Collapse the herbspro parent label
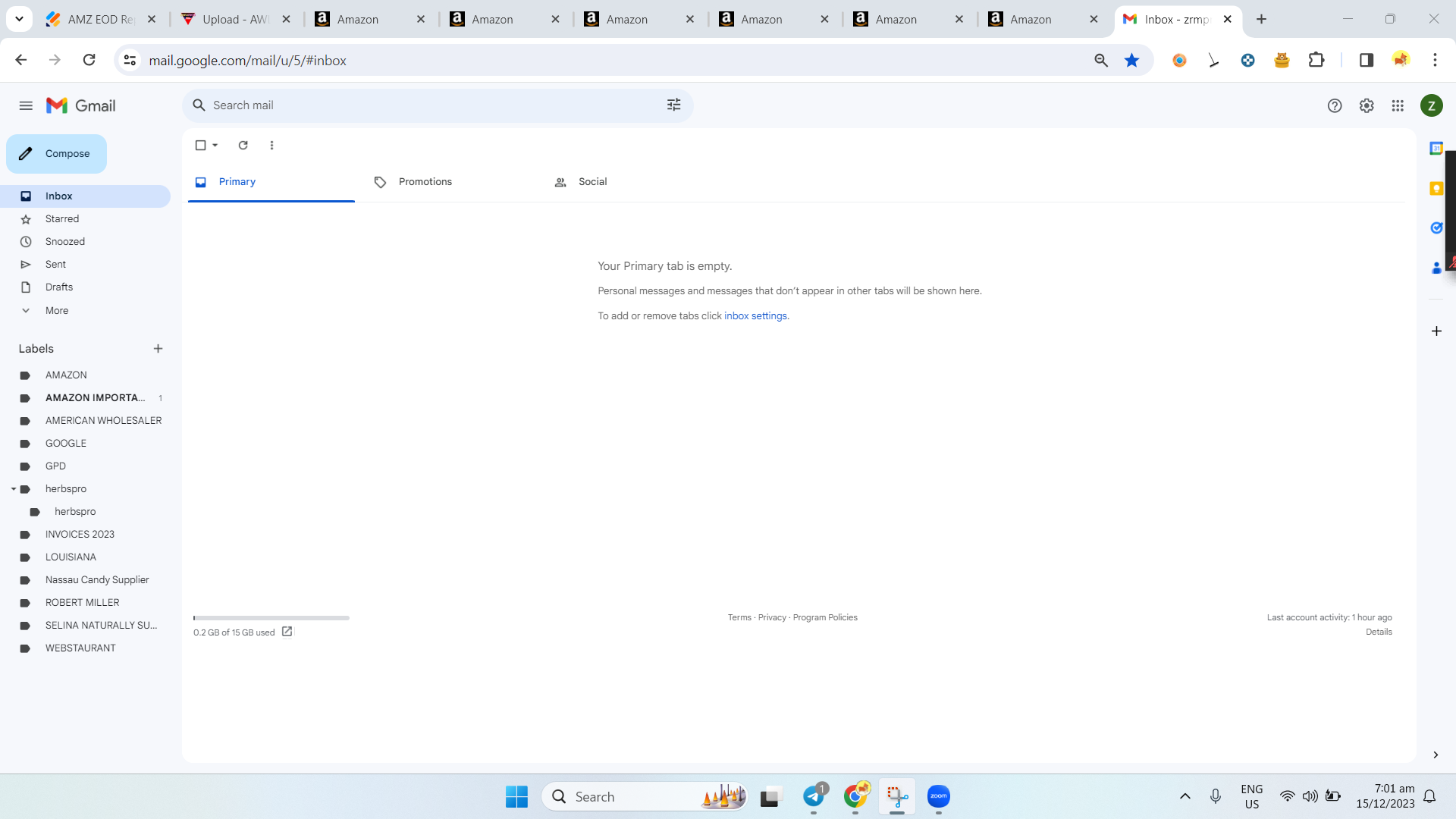Image resolution: width=1456 pixels, height=819 pixels. (14, 489)
